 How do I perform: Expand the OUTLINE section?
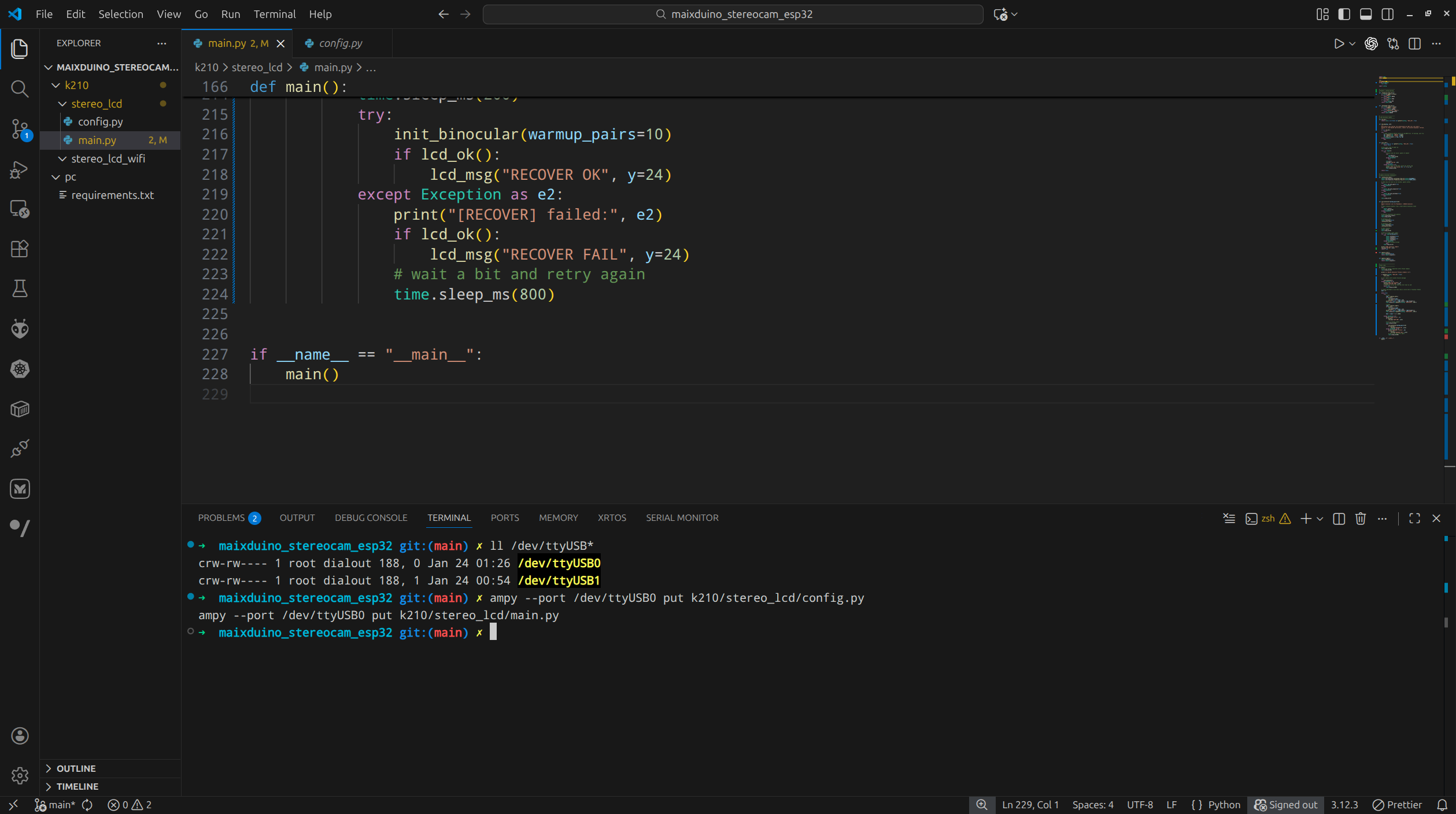pos(76,768)
